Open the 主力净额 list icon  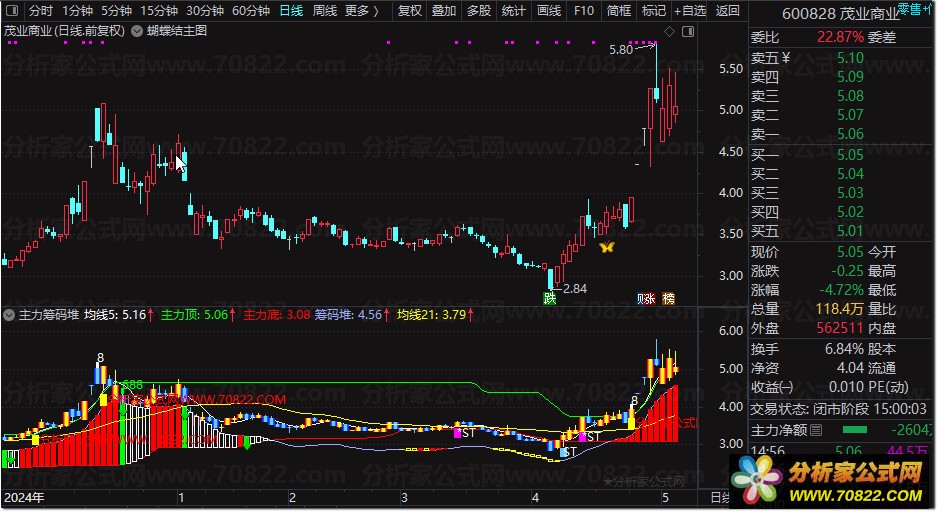pos(816,430)
